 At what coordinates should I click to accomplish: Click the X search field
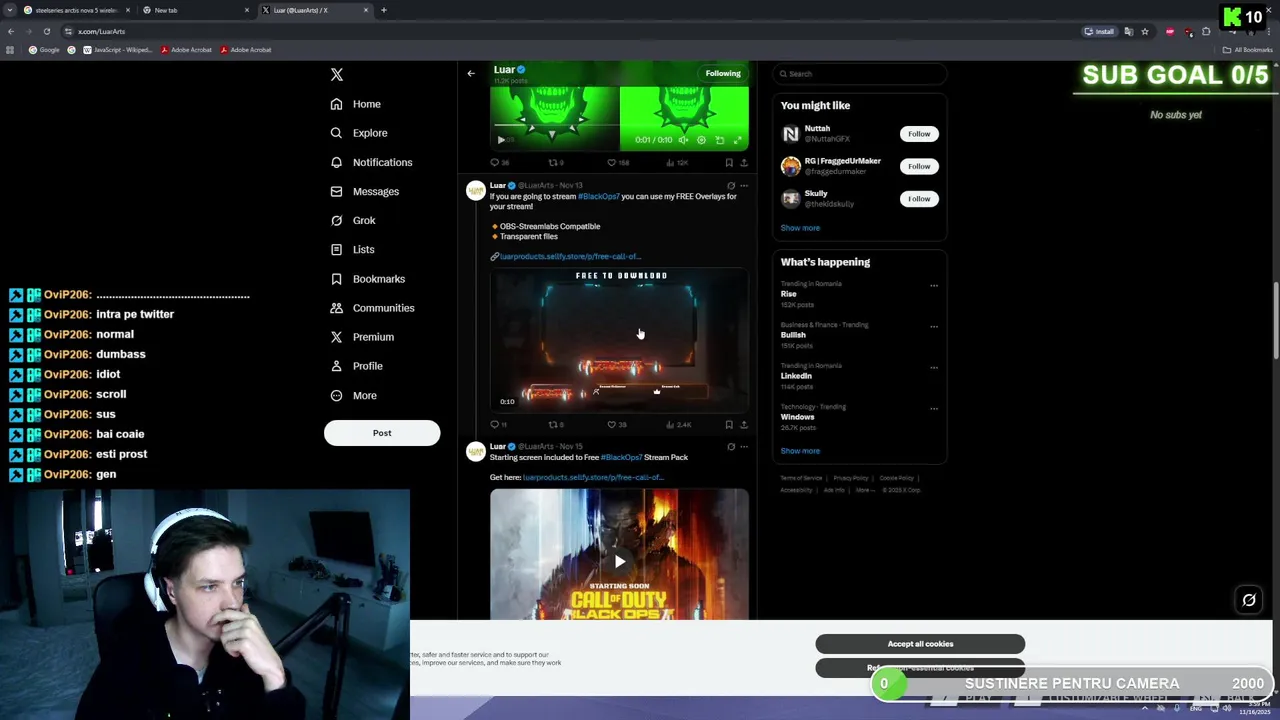[x=859, y=73]
